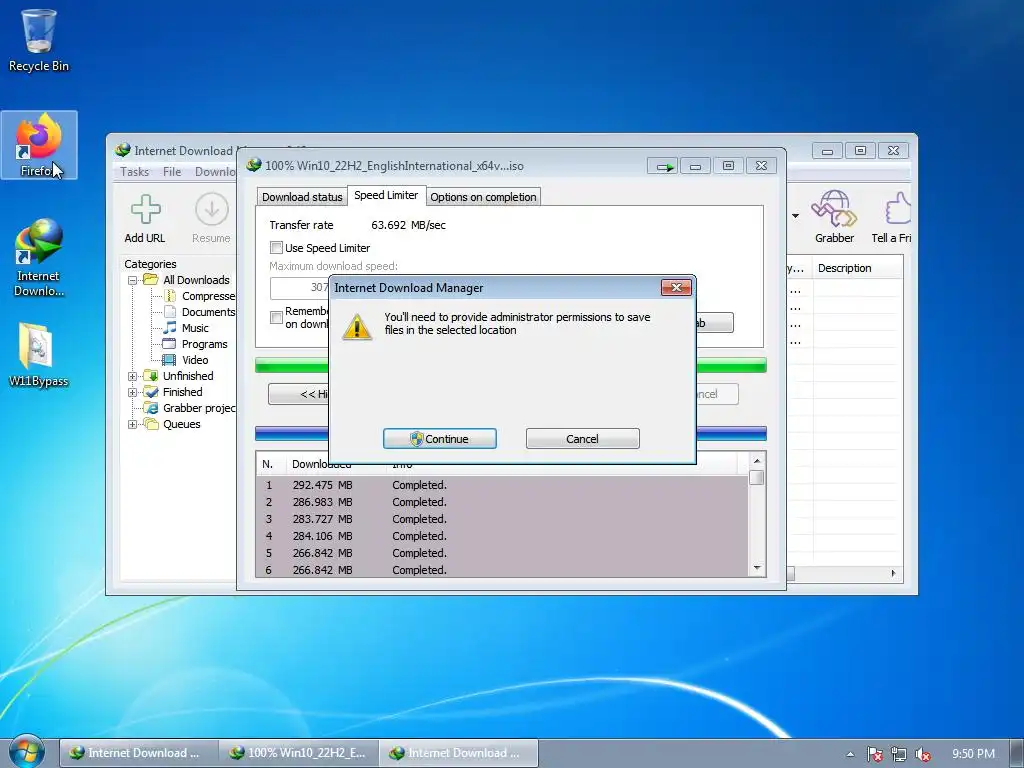Click the Description column header
The height and width of the screenshot is (768, 1024).
tap(857, 268)
